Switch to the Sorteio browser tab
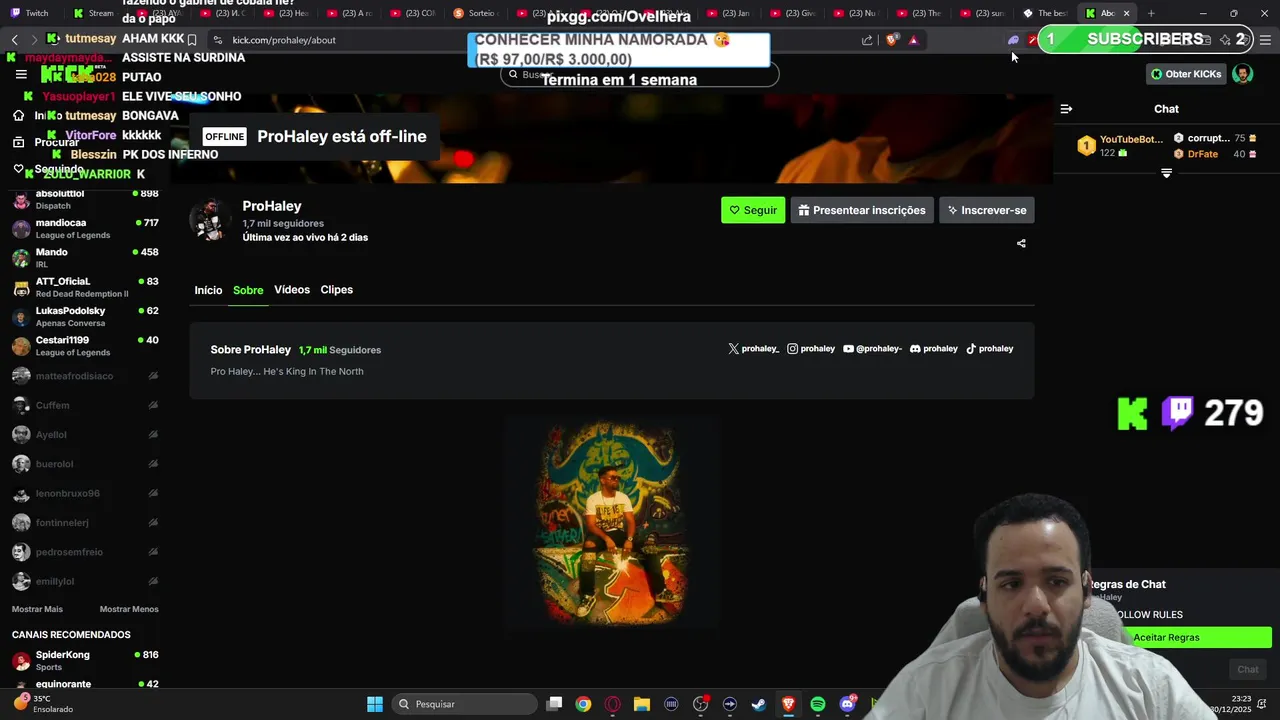The width and height of the screenshot is (1280, 720). 476,13
